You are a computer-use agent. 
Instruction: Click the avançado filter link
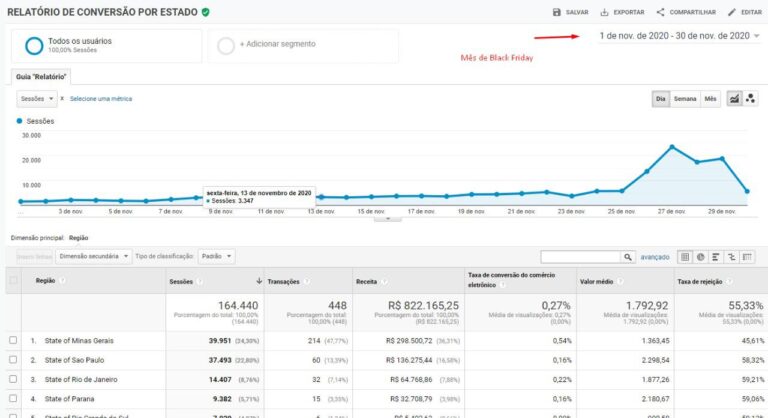pos(655,257)
